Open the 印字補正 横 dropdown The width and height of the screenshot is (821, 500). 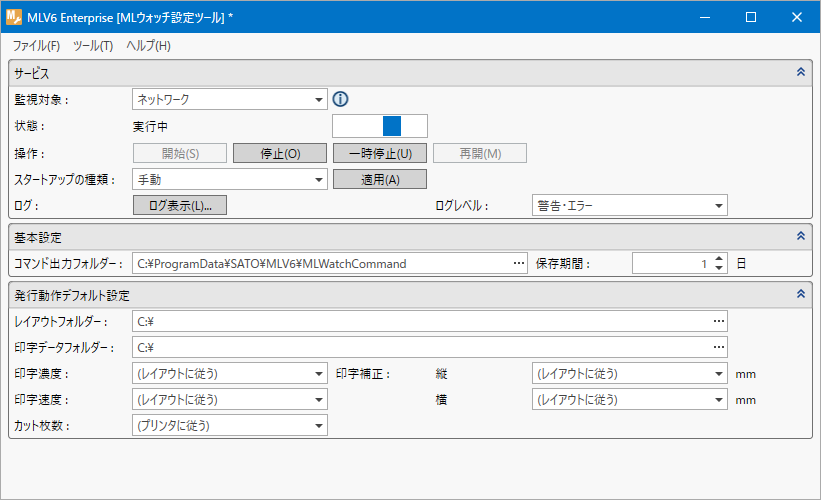pos(629,399)
